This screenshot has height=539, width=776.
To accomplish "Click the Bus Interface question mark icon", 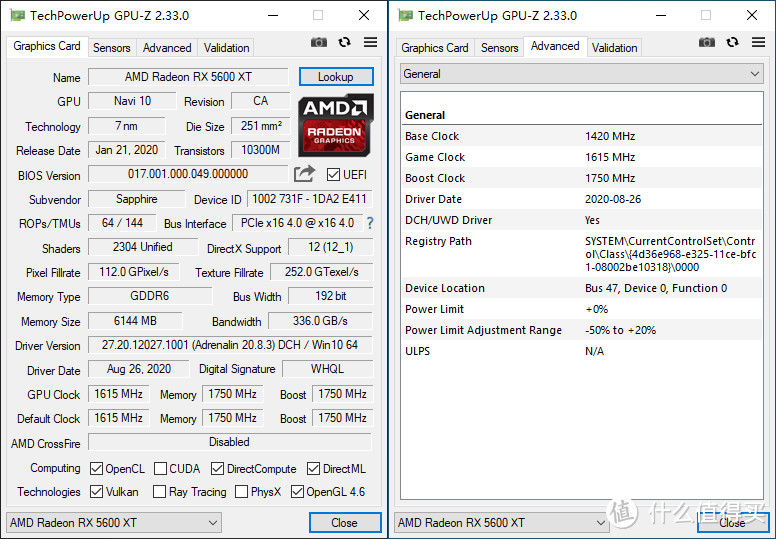I will (x=370, y=223).
